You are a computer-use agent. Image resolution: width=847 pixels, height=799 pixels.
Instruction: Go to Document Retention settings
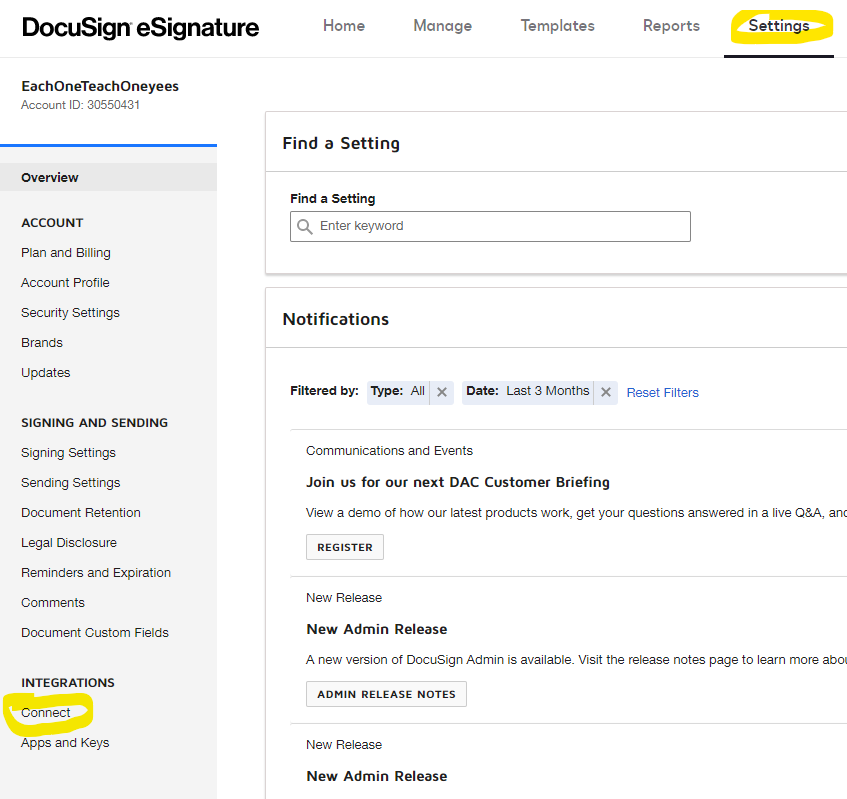tap(80, 512)
